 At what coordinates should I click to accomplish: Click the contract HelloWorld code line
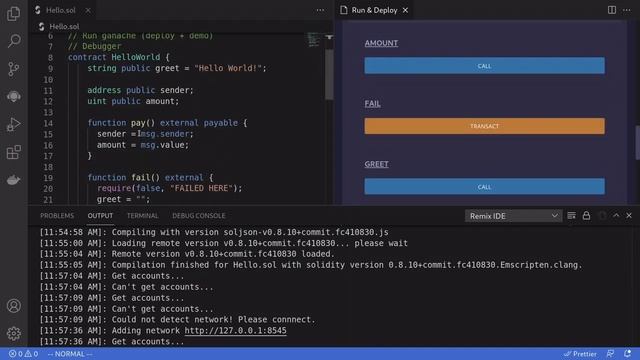point(119,57)
